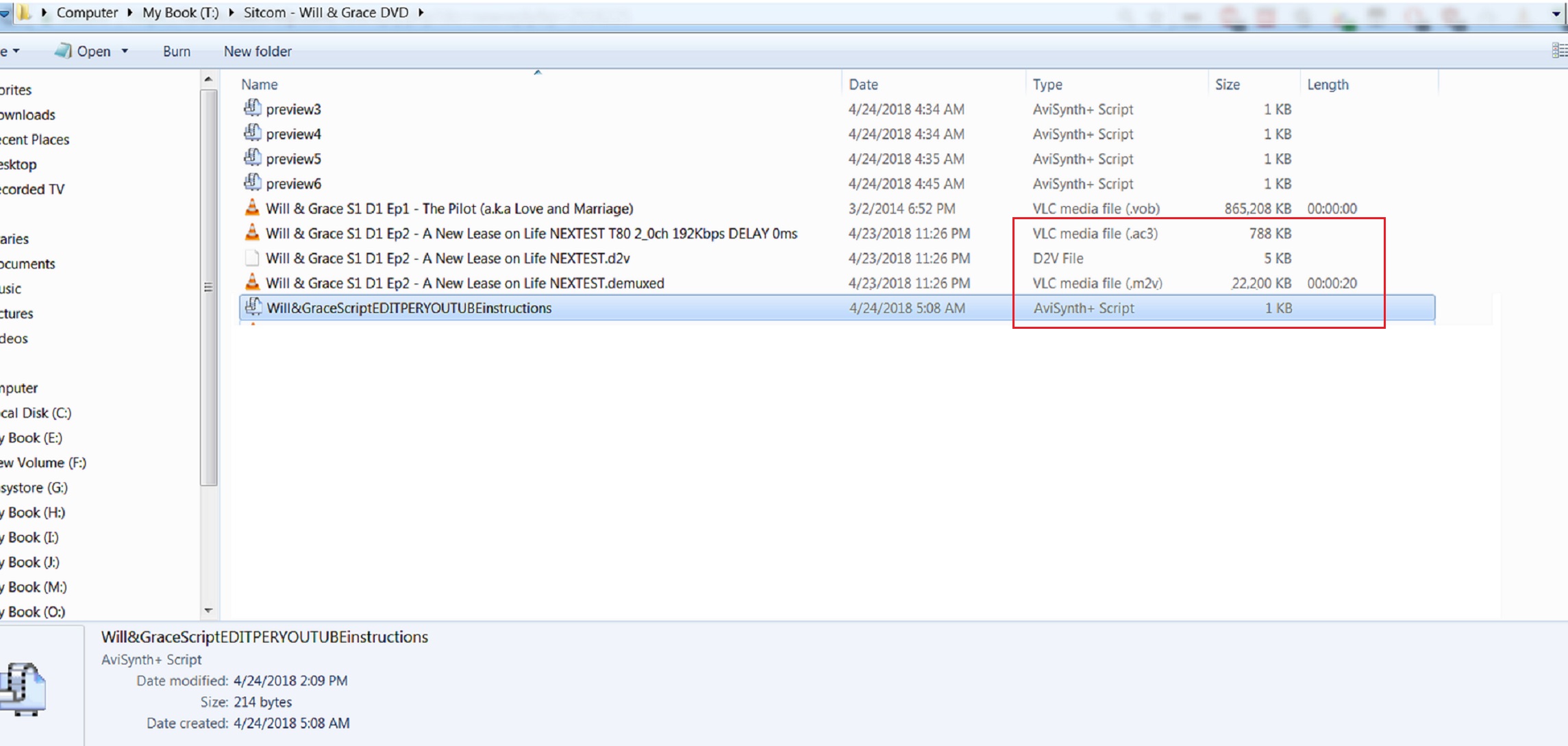Click the VLC icon of the ac3 audio file
Viewport: 1568px width, 746px height.
coord(252,233)
